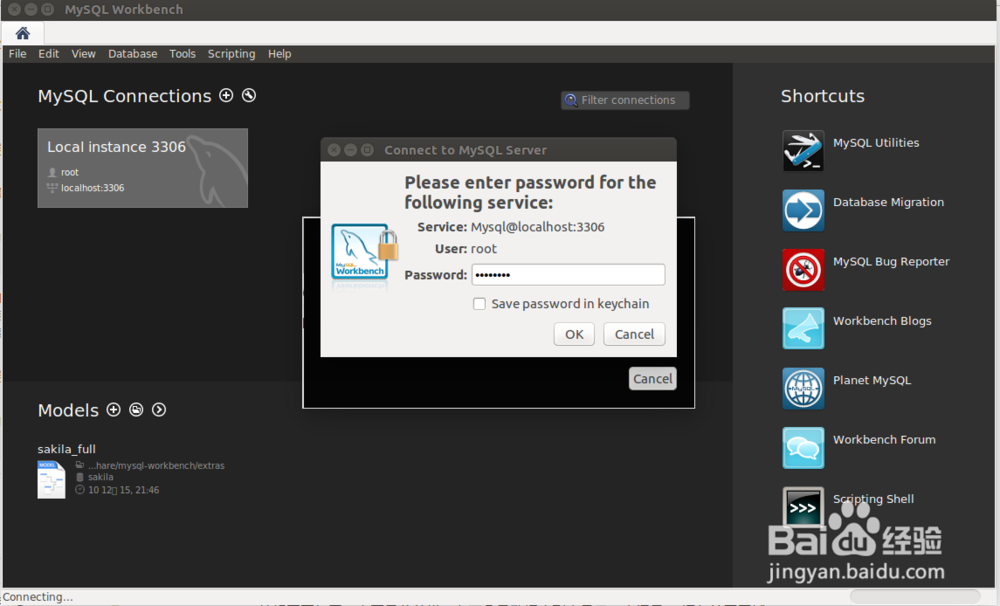Open the File menu
The height and width of the screenshot is (606, 1000).
[x=17, y=54]
